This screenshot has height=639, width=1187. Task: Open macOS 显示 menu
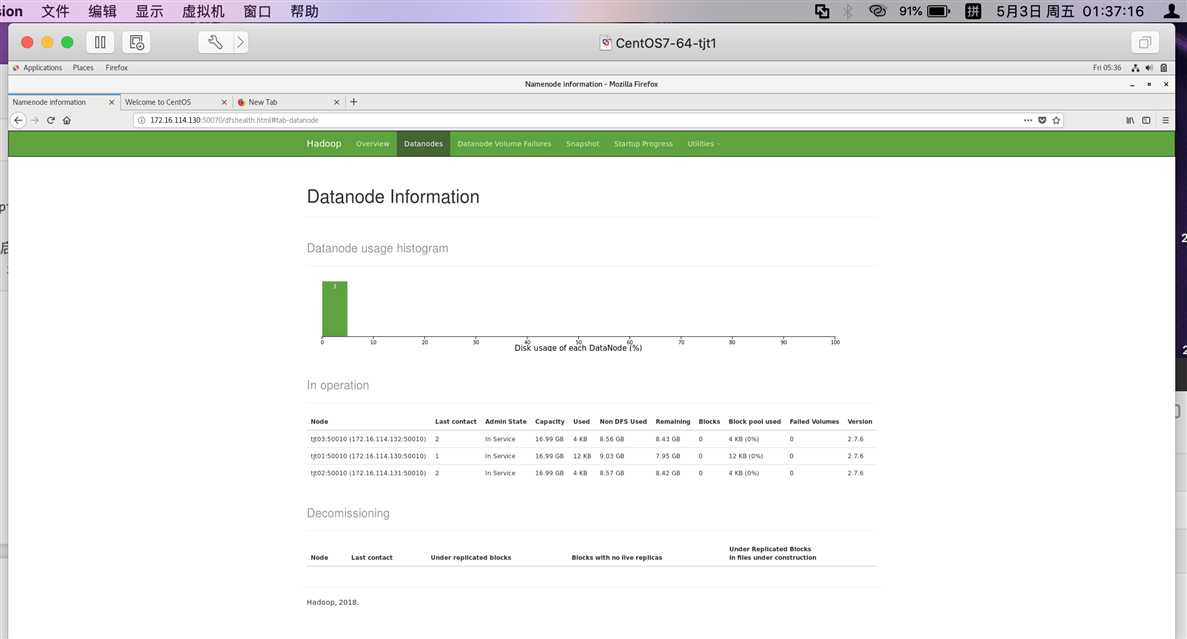(149, 11)
